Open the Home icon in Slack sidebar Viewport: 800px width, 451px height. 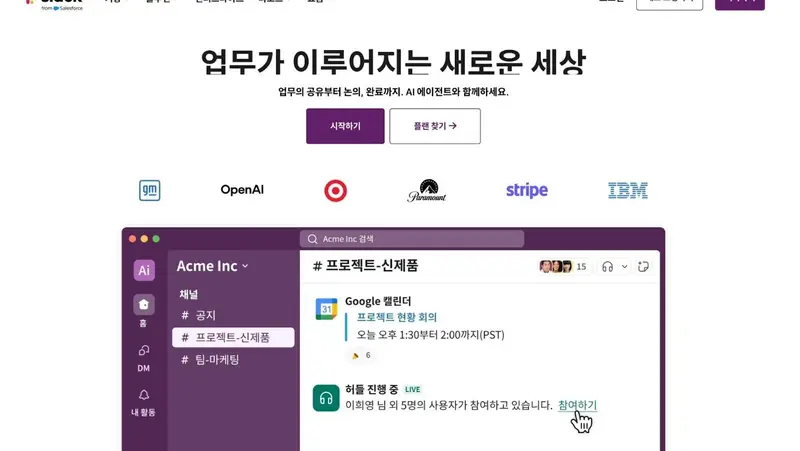144,305
